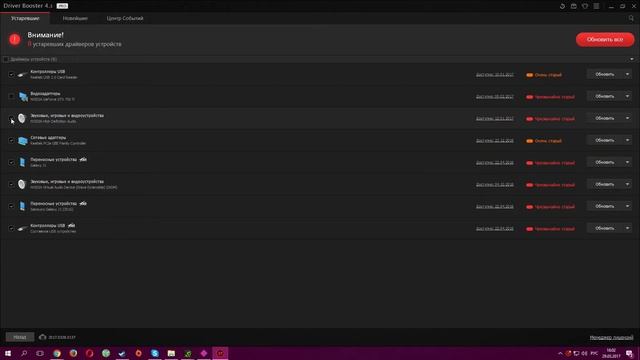Click the red warning exclamation icon
This screenshot has width=640, height=360.
click(15, 40)
